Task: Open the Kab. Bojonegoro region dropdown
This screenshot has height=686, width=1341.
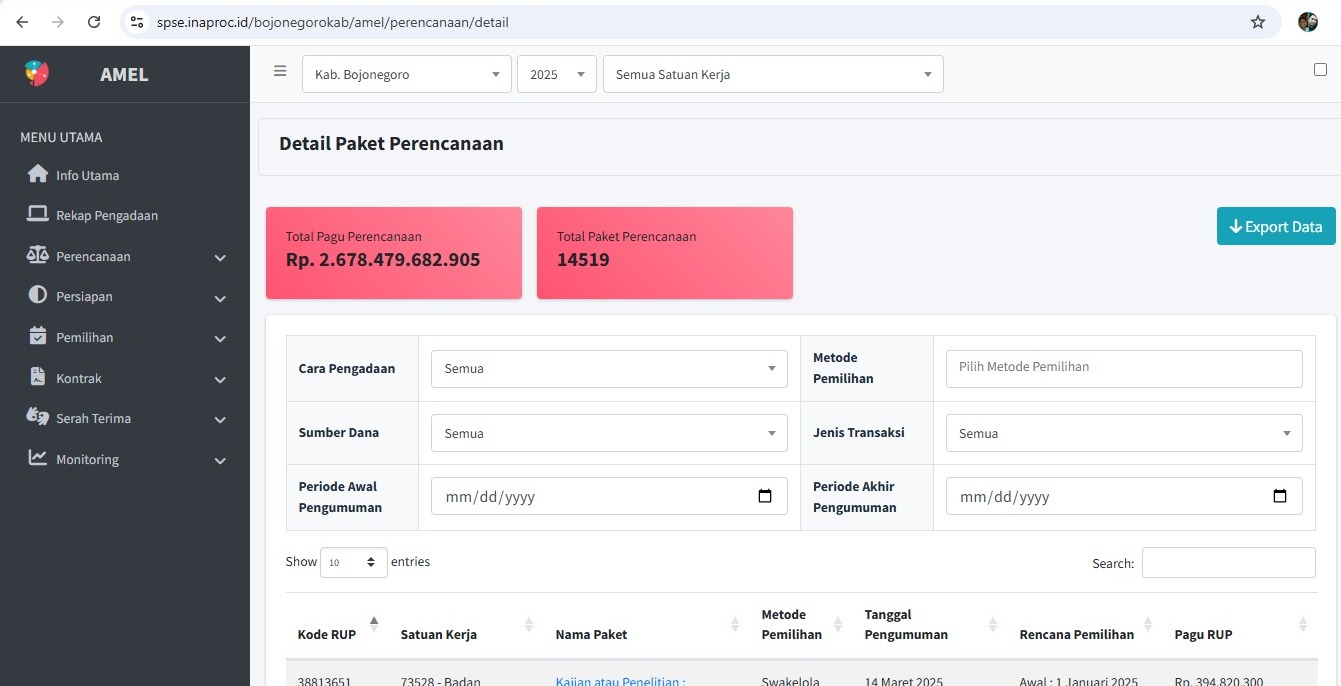Action: pyautogui.click(x=406, y=74)
